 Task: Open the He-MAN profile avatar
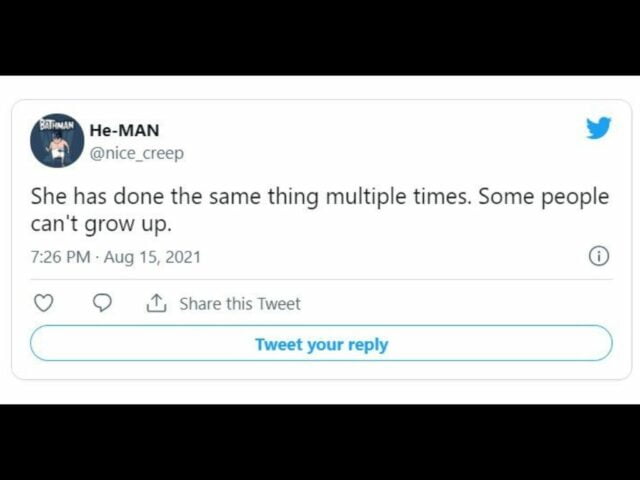pyautogui.click(x=57, y=141)
